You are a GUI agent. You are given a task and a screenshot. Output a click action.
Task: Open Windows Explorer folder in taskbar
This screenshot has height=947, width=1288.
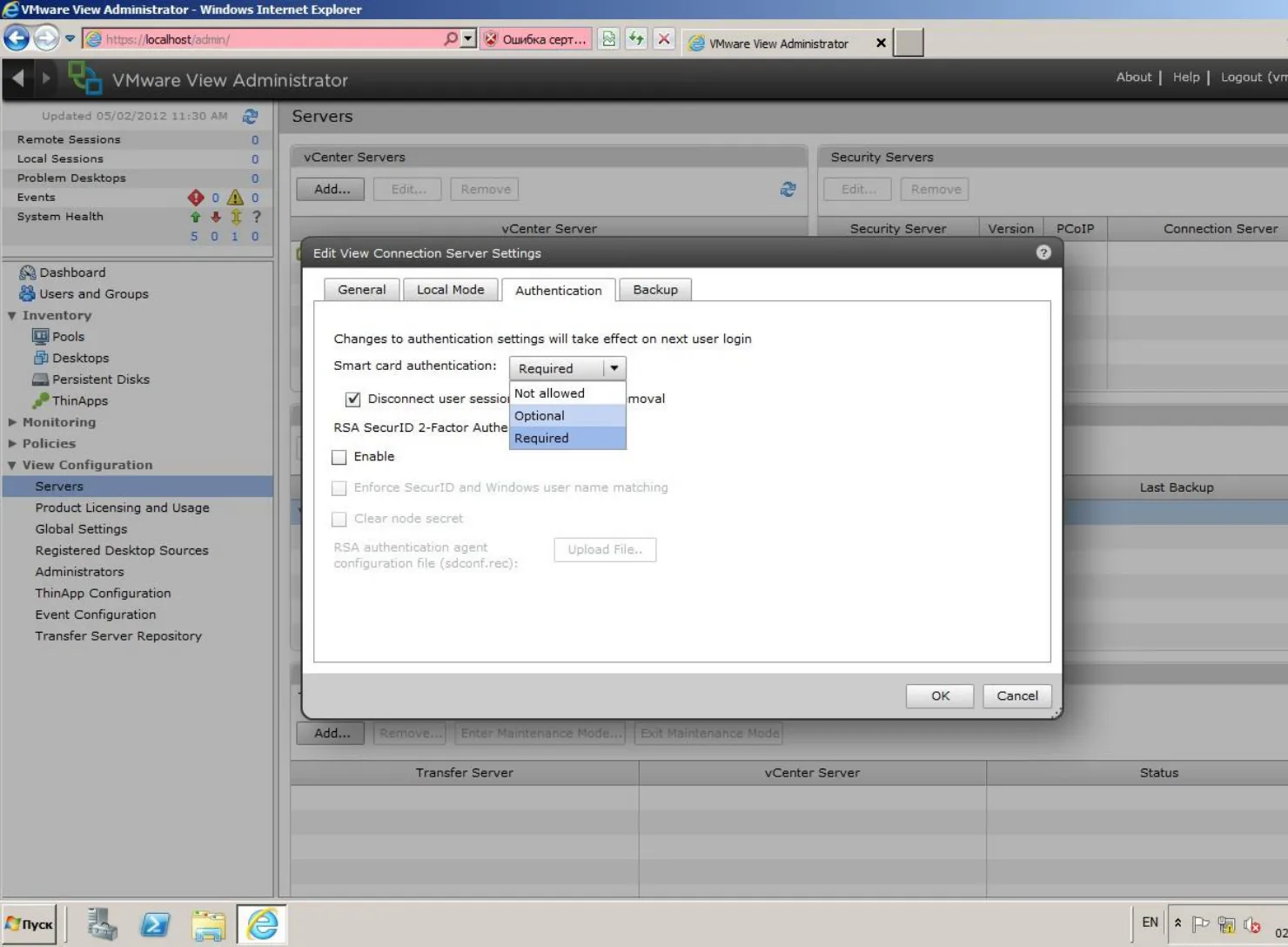click(x=209, y=924)
